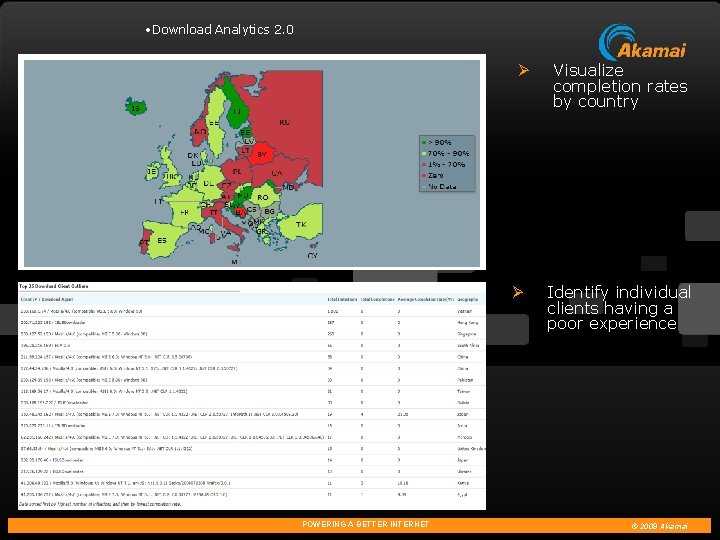Click the Singapore geography cell
720x540 pixels.
coord(467,334)
